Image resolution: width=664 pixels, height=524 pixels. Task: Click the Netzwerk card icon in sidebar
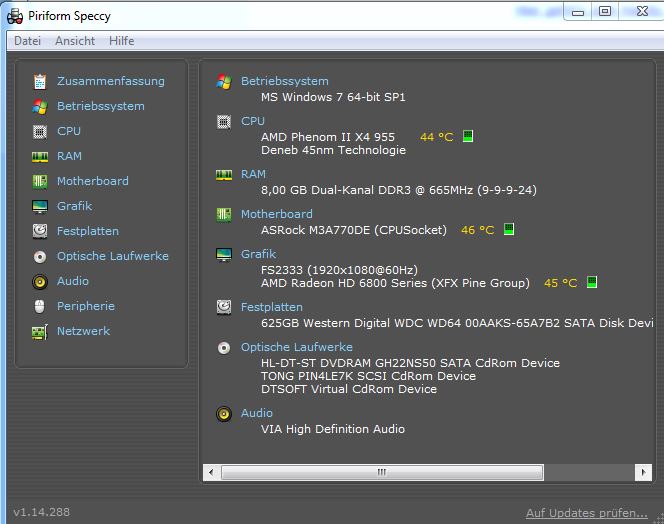click(x=40, y=332)
